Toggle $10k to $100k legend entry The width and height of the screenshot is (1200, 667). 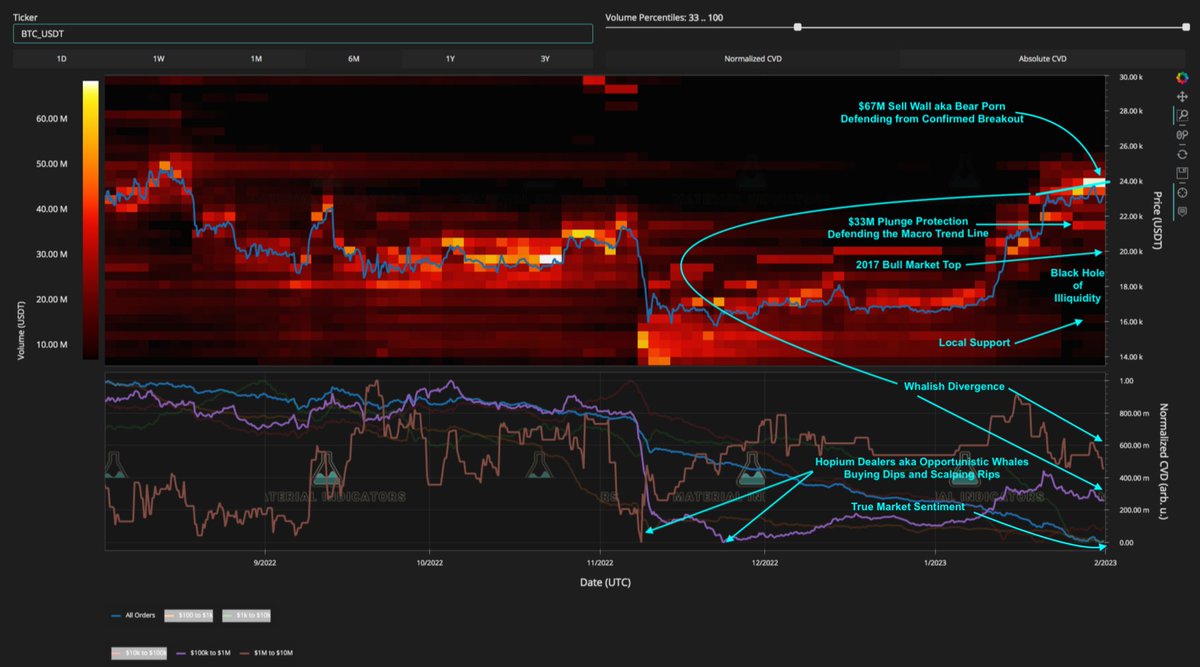137,652
